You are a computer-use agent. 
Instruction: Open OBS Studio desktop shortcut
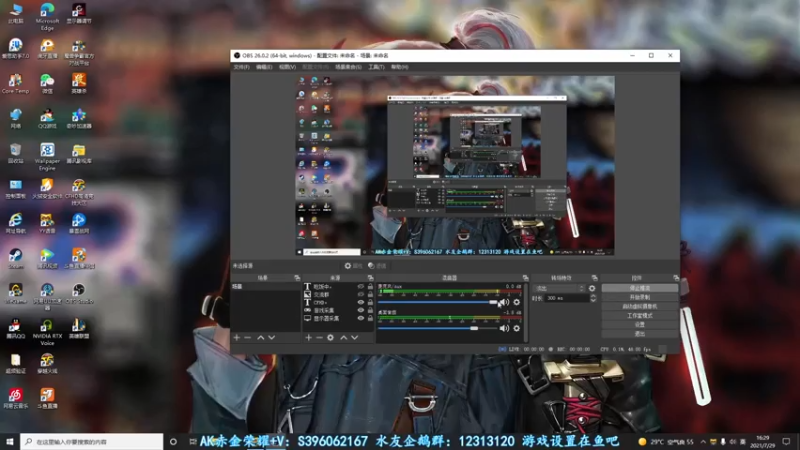pos(79,293)
